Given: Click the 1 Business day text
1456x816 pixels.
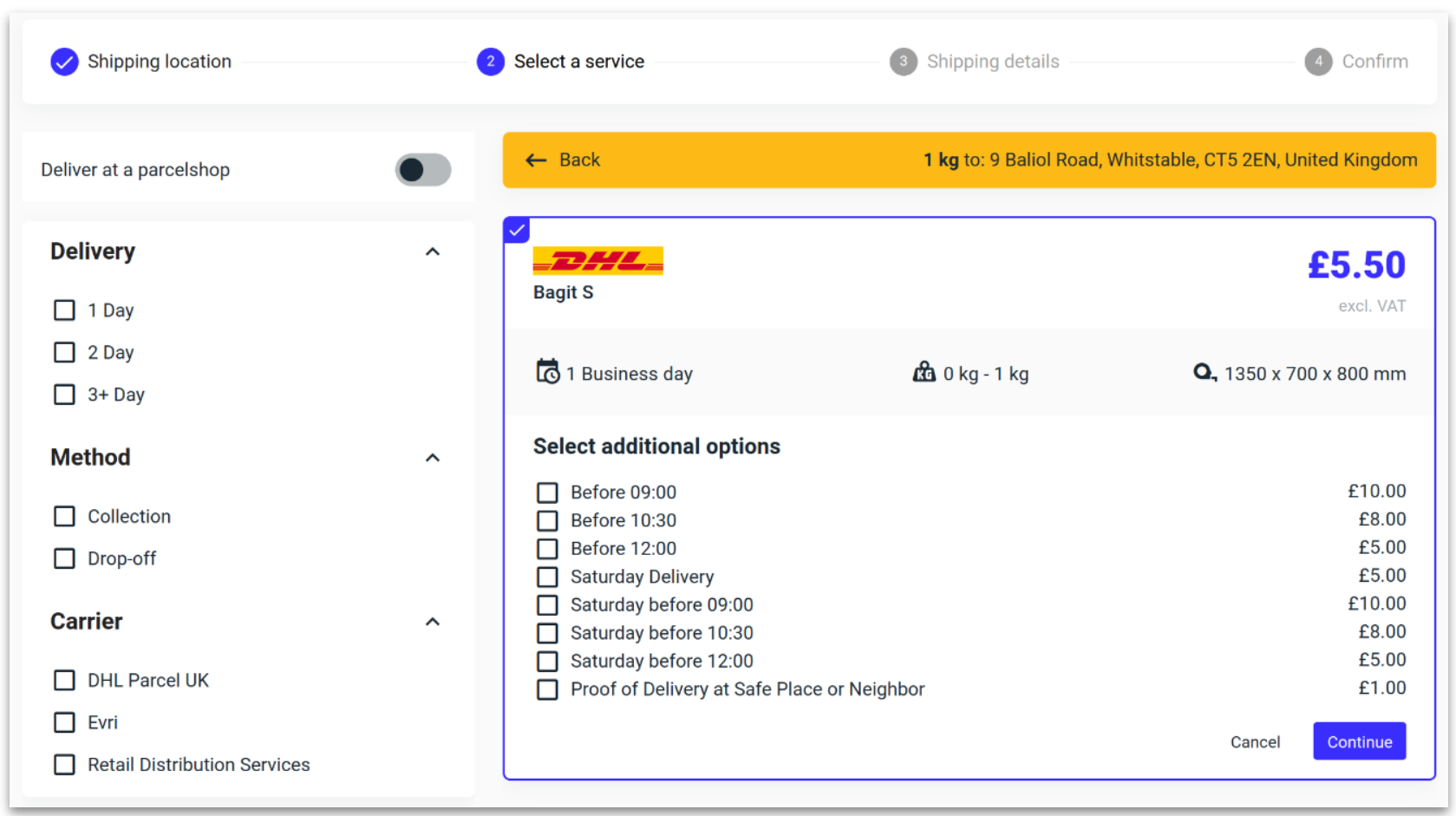Looking at the screenshot, I should [630, 374].
